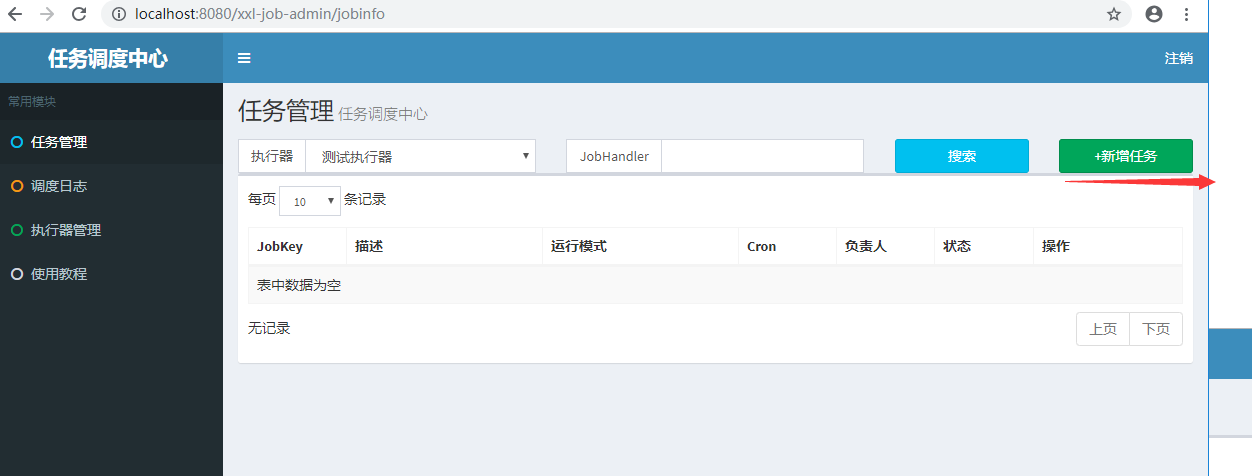Click the green circle icon beside 执行器管理
1252x476 pixels.
coord(16,230)
